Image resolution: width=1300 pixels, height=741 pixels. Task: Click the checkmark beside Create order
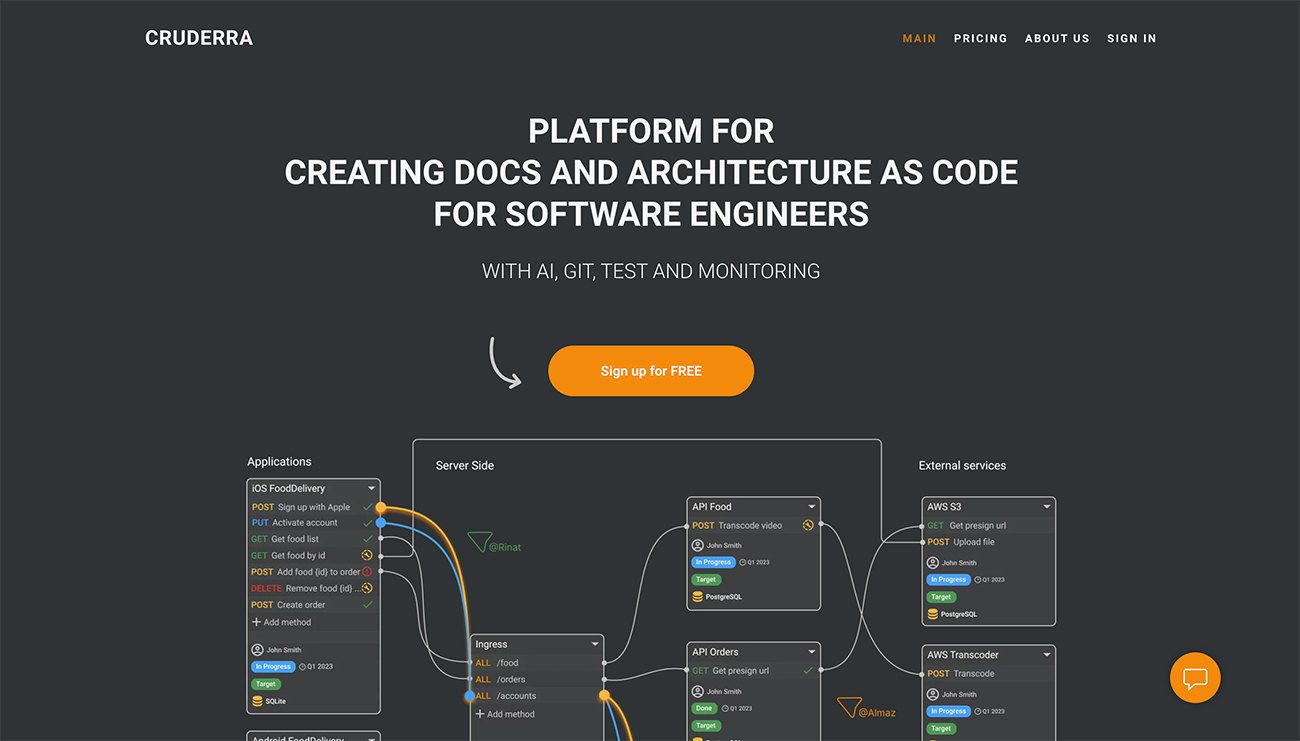click(367, 605)
